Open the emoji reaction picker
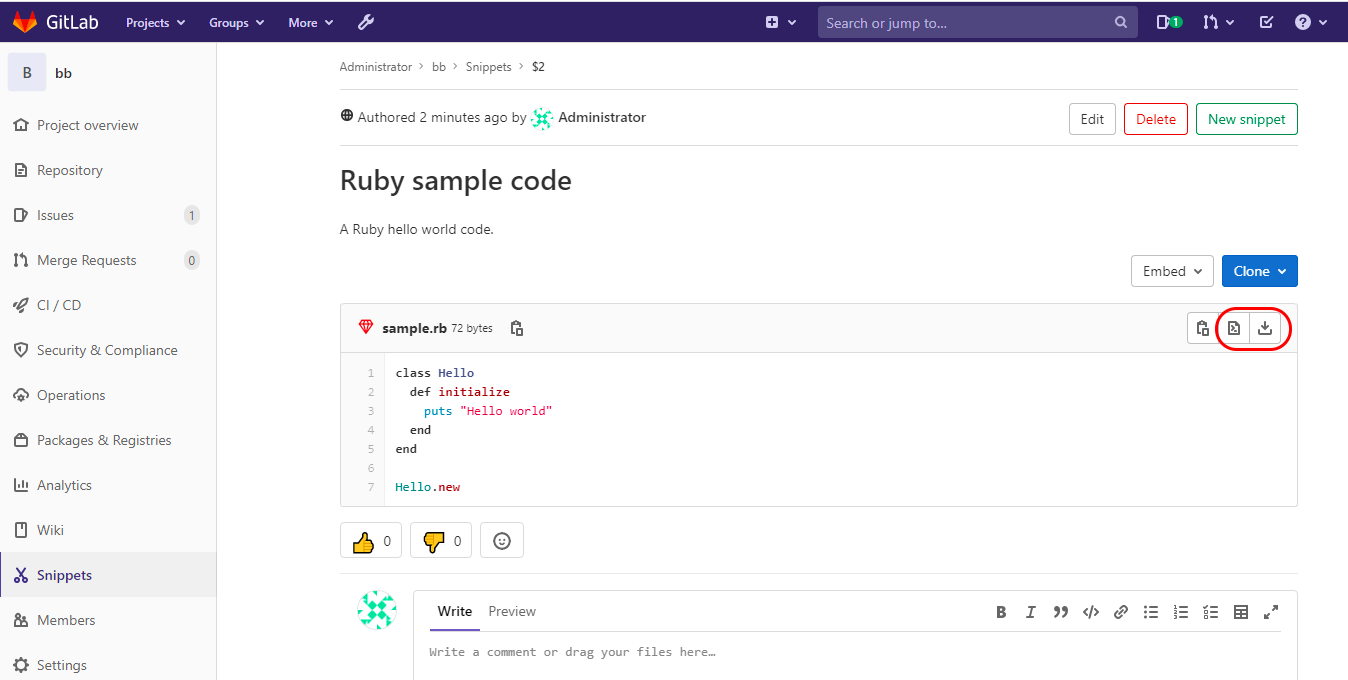 pos(501,540)
